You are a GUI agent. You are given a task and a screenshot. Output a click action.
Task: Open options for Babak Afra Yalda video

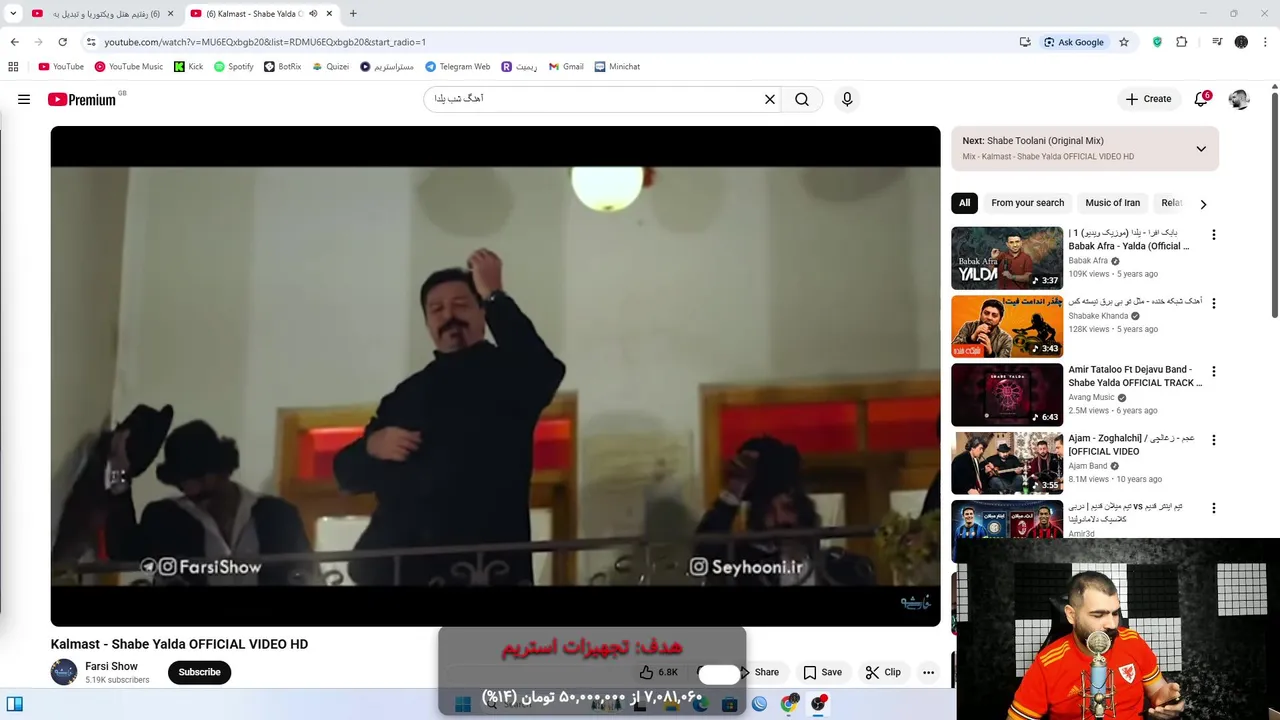pos(1214,235)
